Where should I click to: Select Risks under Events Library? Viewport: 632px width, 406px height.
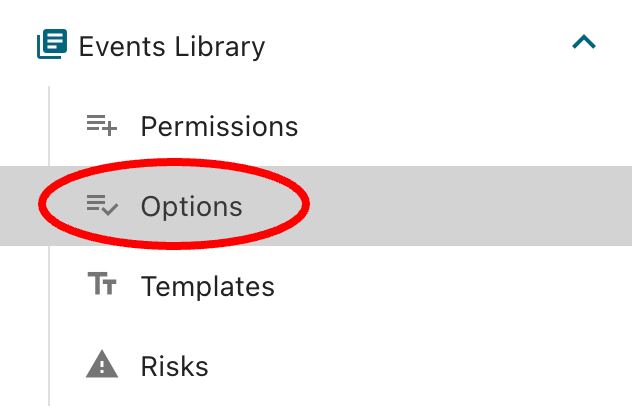tap(174, 367)
